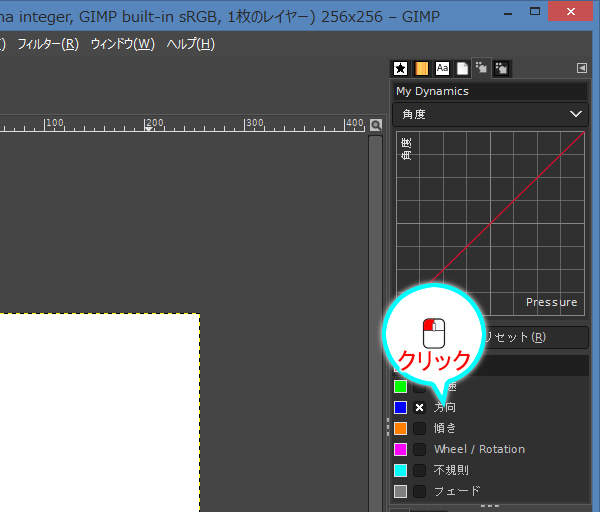Viewport: 600px width, 512px height.
Task: Open the ウィンドウ menu
Action: [122, 44]
